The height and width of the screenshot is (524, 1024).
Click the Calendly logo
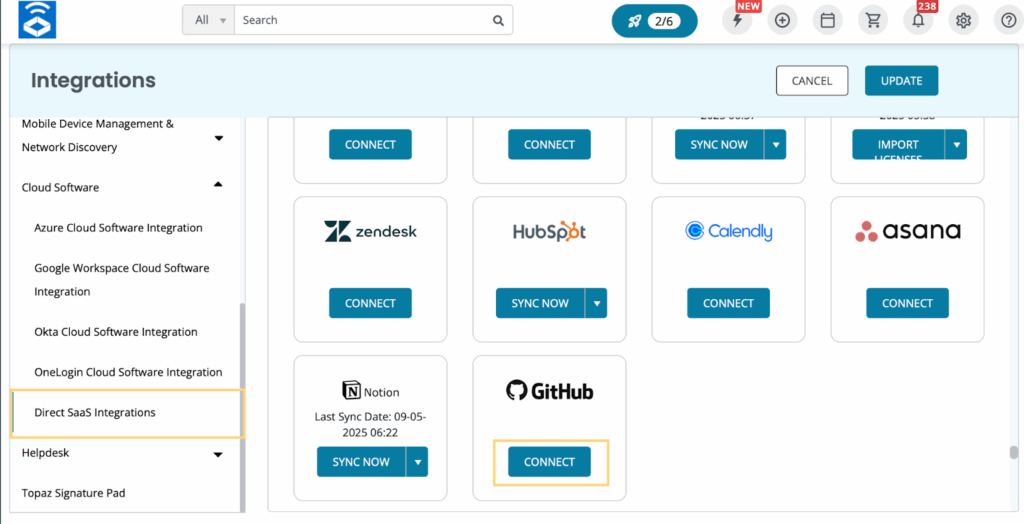click(x=728, y=231)
